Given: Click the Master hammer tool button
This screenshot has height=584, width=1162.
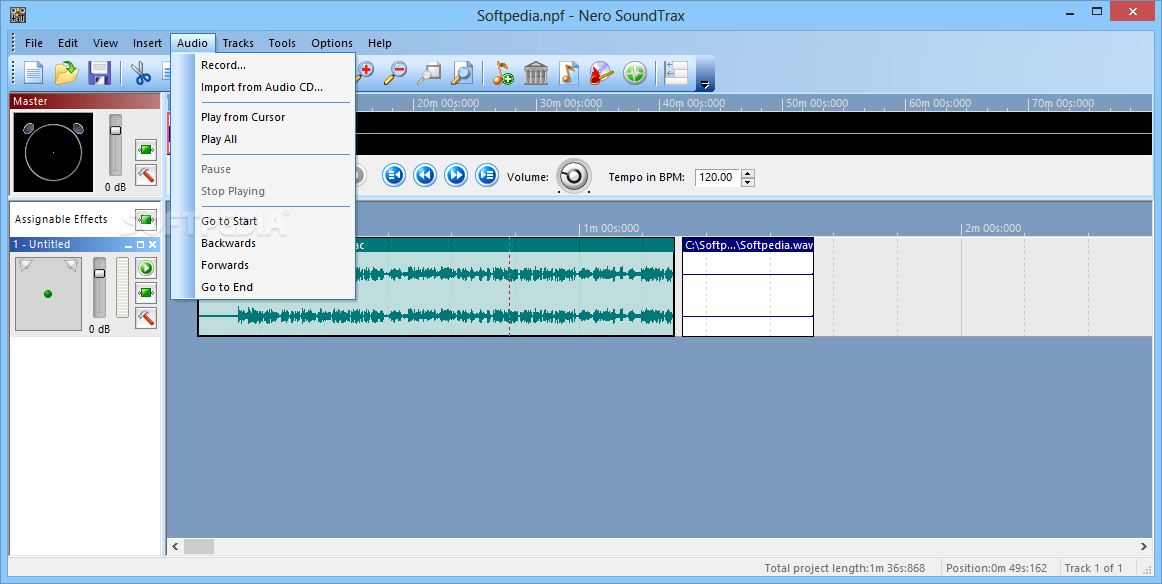Looking at the screenshot, I should pos(146,175).
